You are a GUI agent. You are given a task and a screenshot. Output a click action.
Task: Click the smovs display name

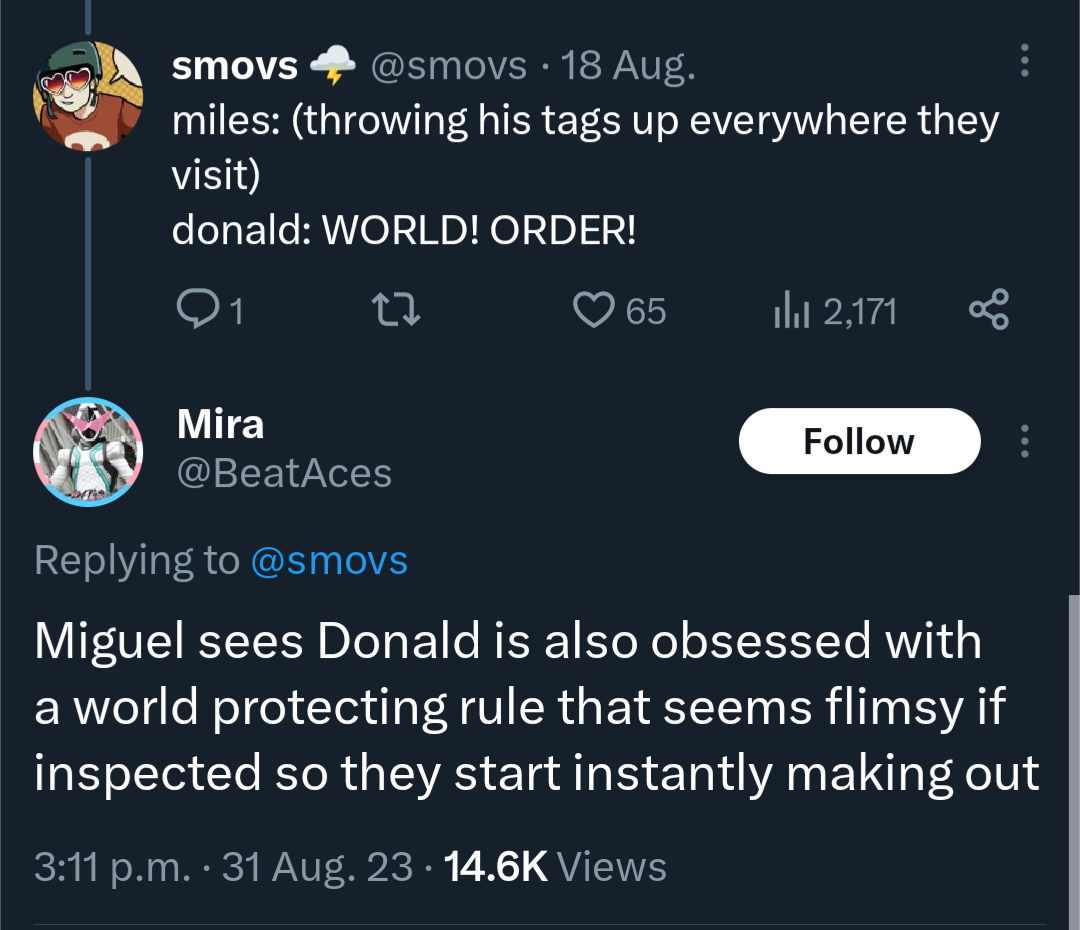235,66
